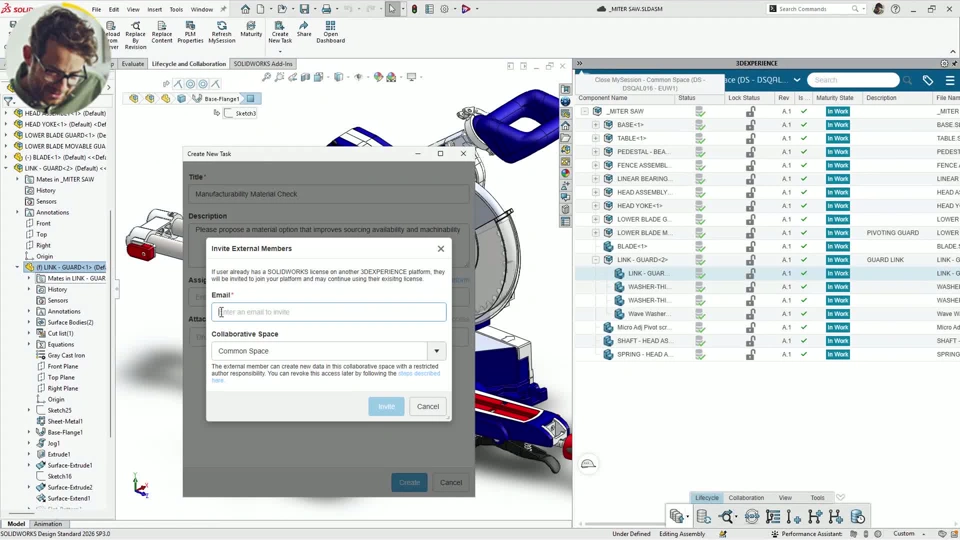
Task: Click the status icon for TABLE<1> row
Action: click(700, 138)
